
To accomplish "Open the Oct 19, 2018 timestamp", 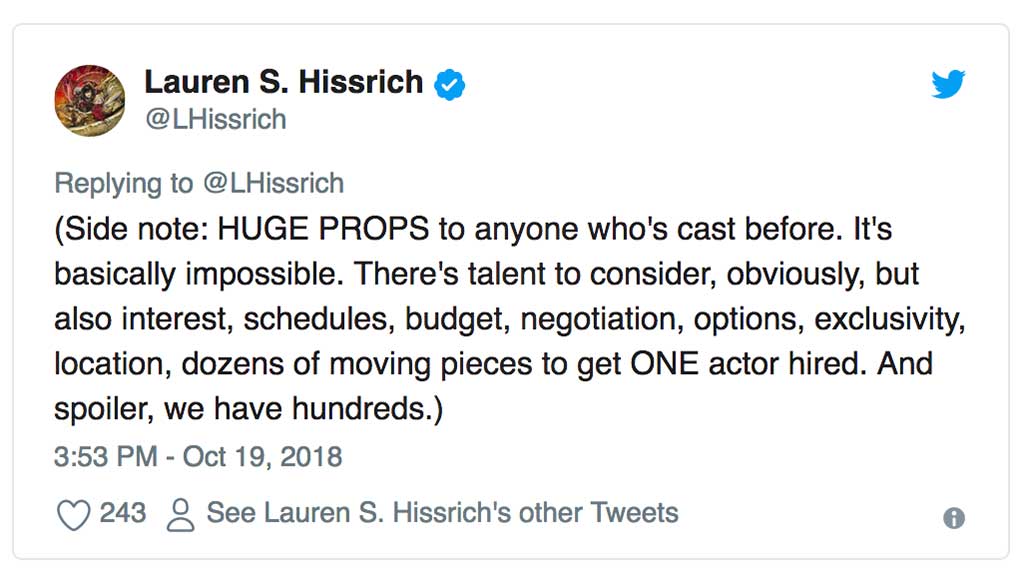I will (262, 456).
